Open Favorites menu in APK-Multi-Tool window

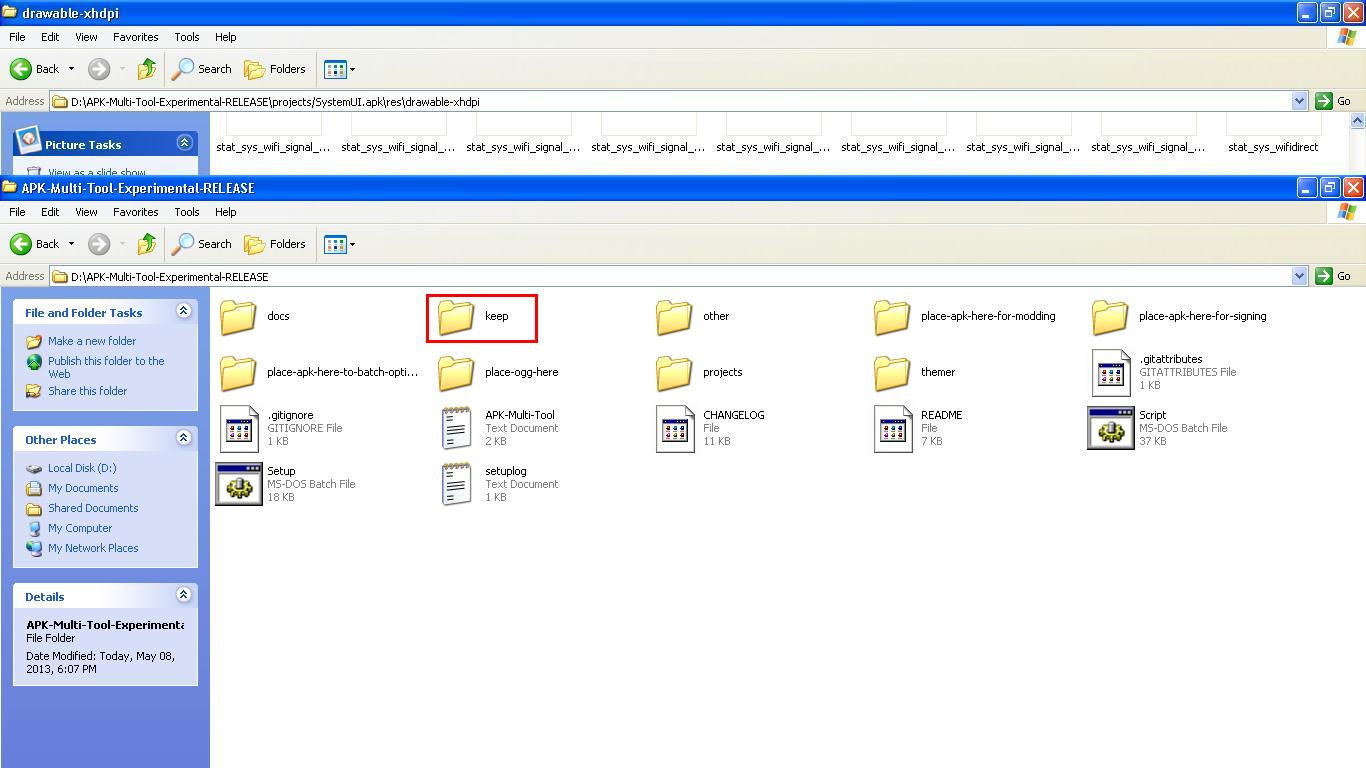tap(135, 212)
